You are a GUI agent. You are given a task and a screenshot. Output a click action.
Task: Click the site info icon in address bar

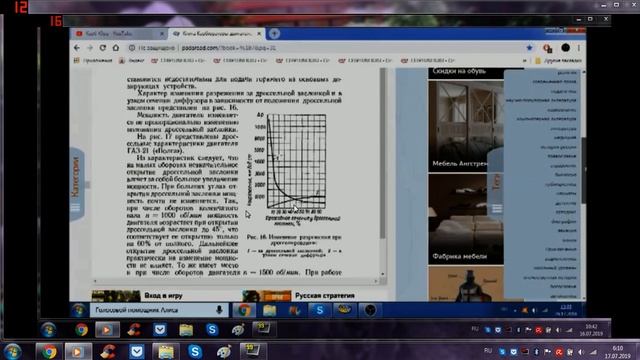[x=131, y=48]
